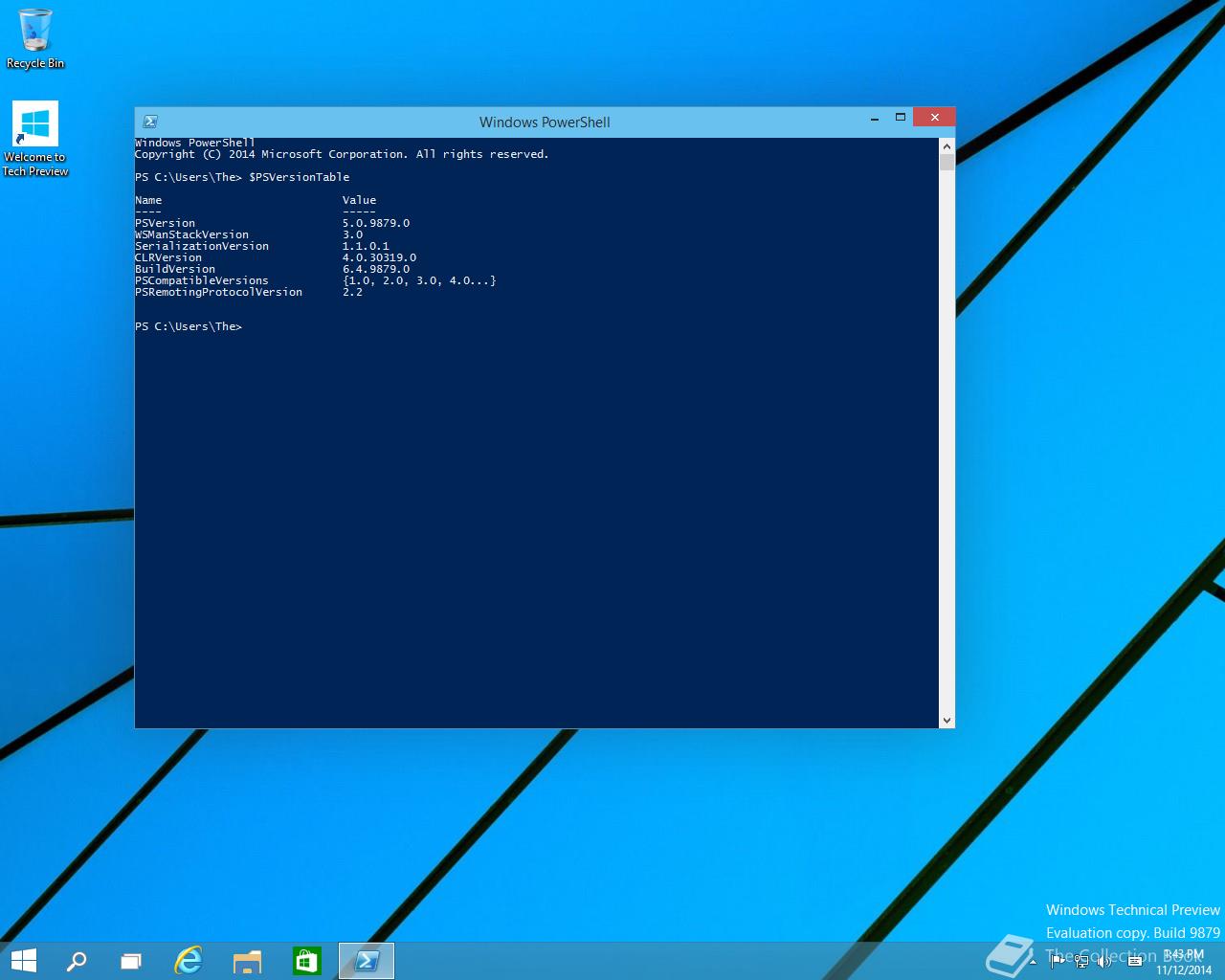The height and width of the screenshot is (980, 1225).
Task: Click the Name column header
Action: click(148, 200)
